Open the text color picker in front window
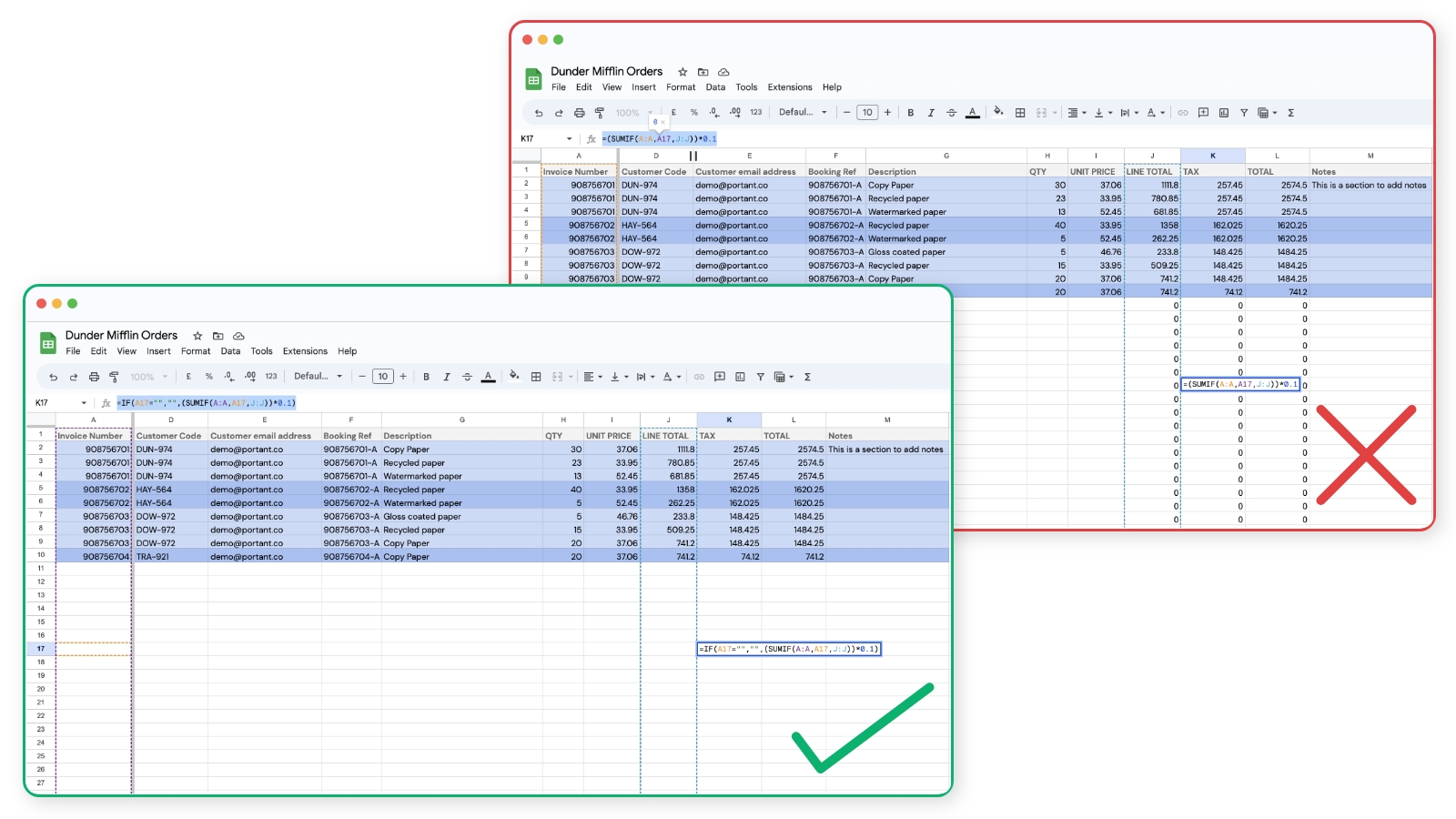This screenshot has height=819, width=1456. click(x=488, y=377)
